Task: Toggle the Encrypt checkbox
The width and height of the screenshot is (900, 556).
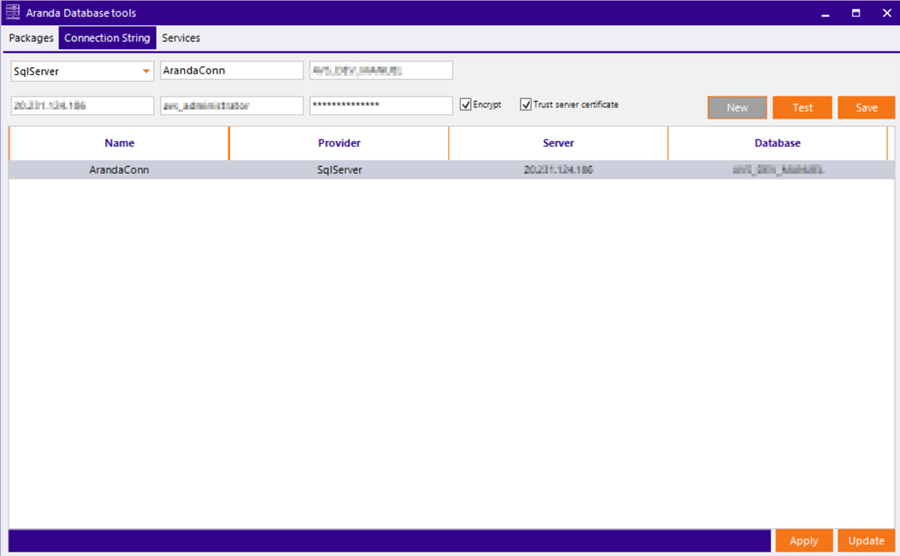Action: [465, 104]
